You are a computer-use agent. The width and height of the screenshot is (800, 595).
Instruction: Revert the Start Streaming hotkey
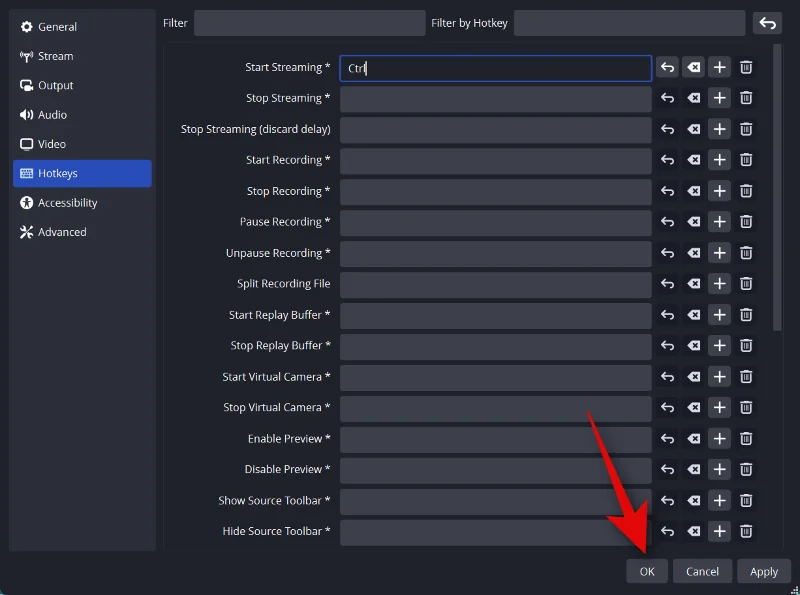(x=667, y=67)
